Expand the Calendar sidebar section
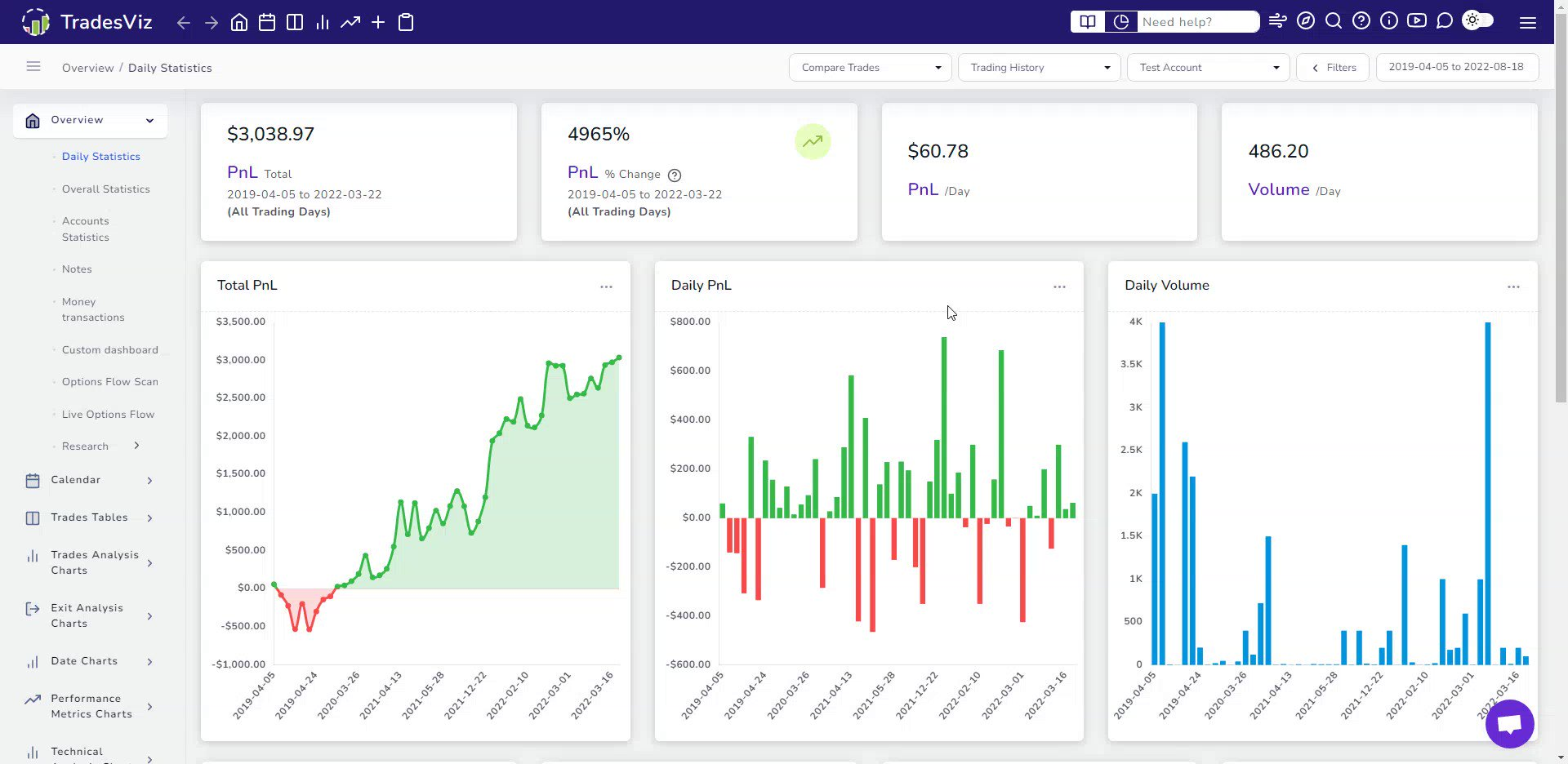The width and height of the screenshot is (1568, 764). [x=91, y=480]
